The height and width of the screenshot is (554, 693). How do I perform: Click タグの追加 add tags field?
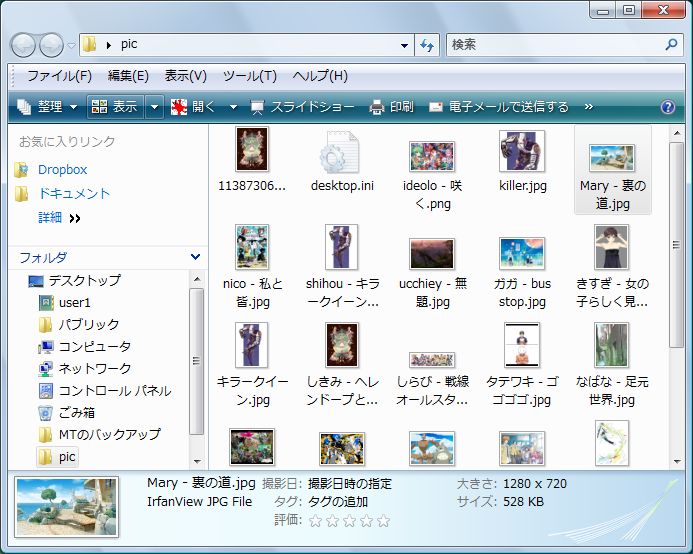[338, 501]
